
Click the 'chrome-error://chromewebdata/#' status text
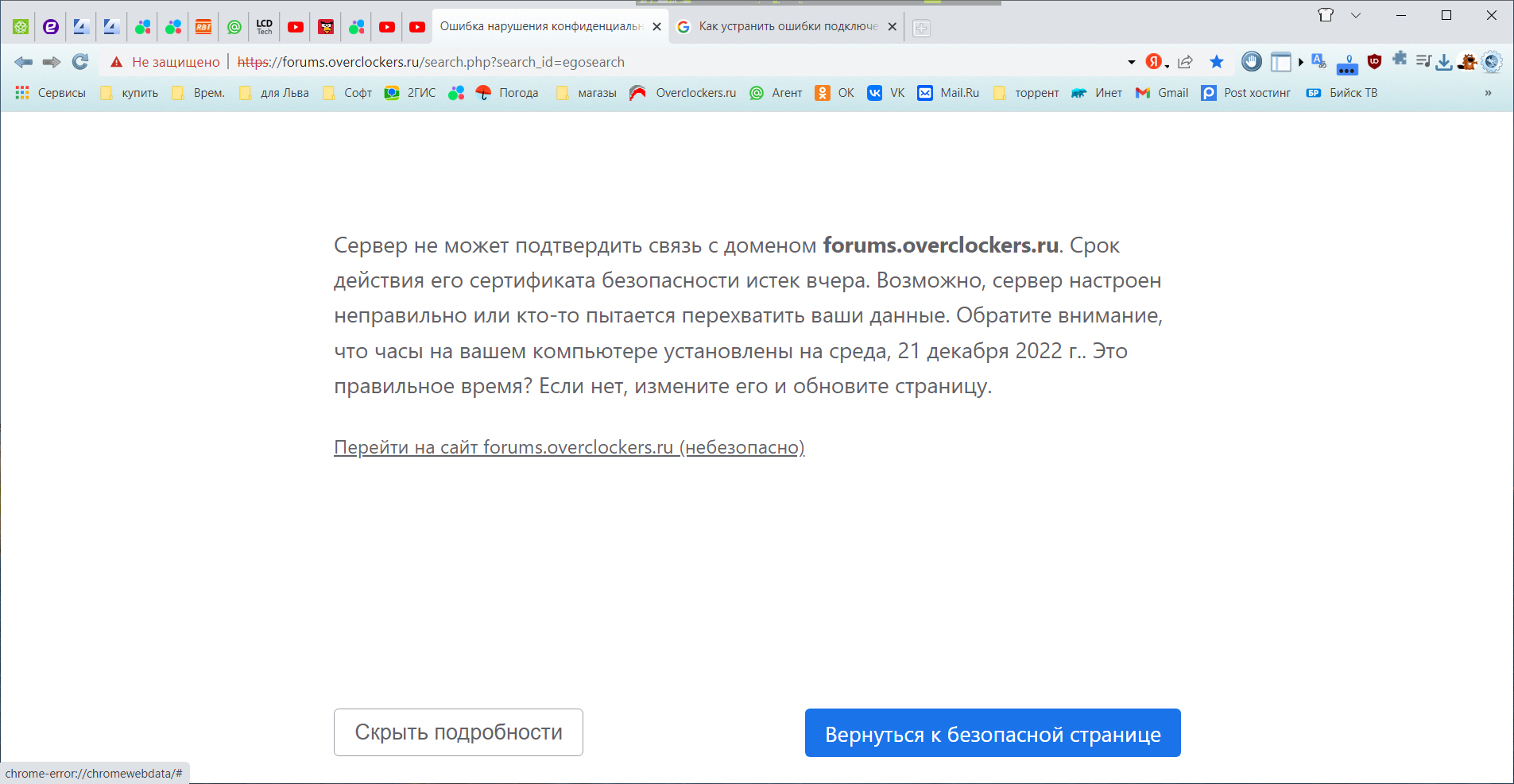[94, 774]
